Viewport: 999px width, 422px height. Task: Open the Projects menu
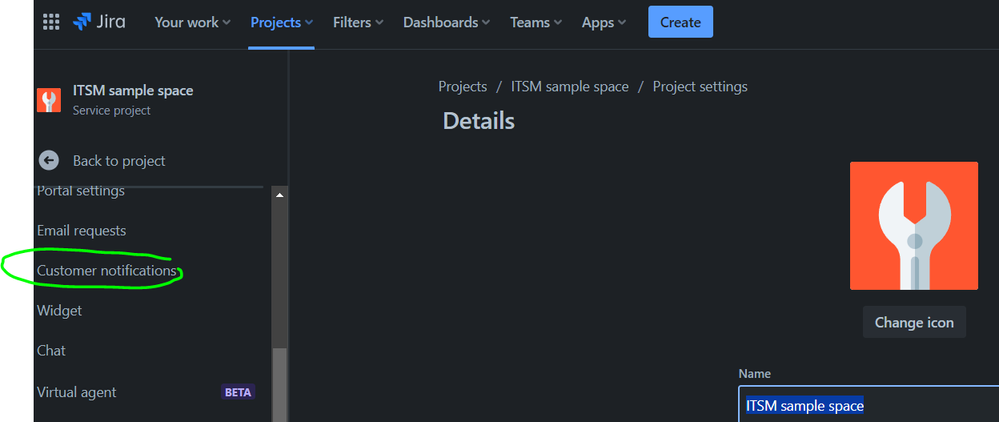[281, 22]
